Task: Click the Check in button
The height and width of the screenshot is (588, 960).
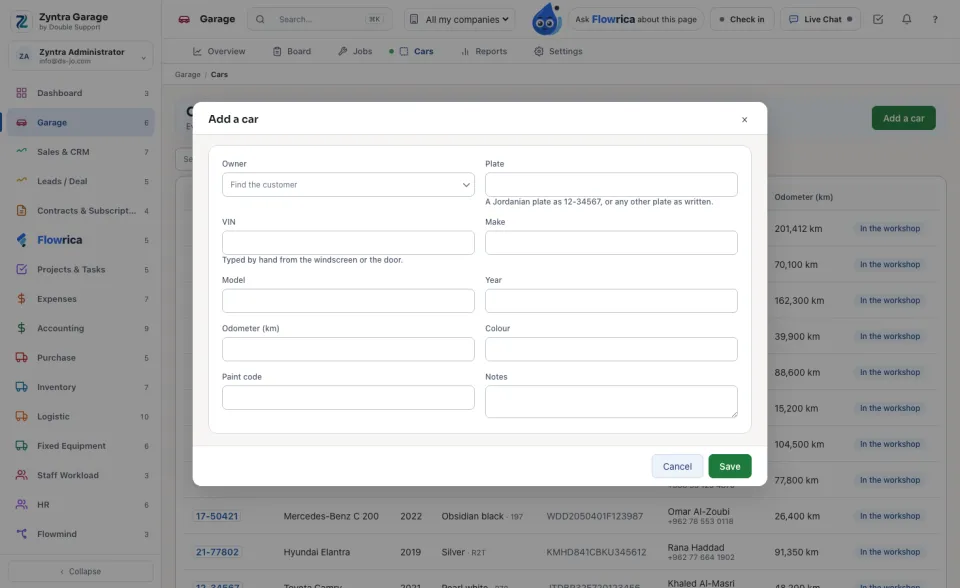Action: (742, 19)
